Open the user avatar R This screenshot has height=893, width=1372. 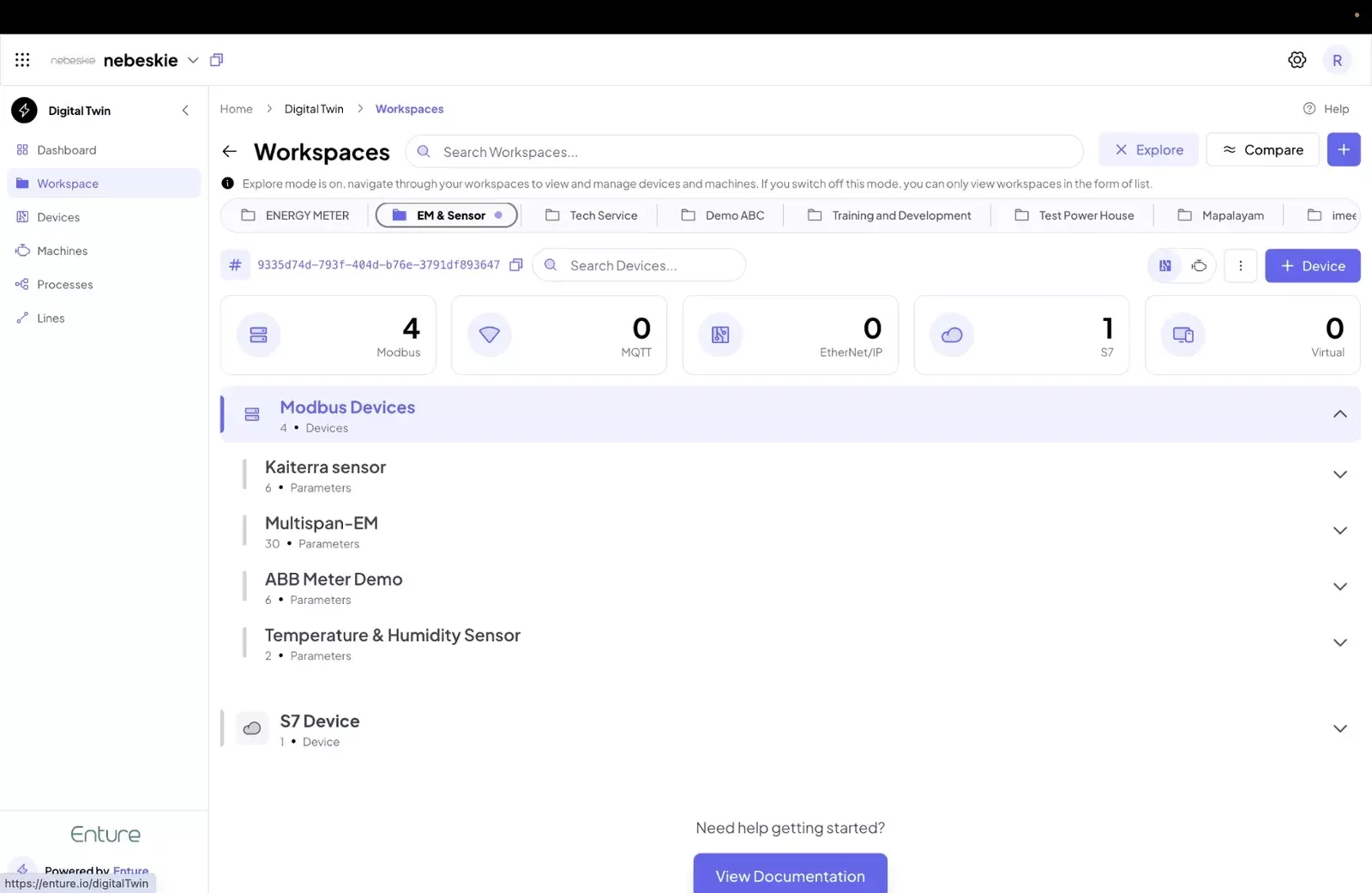[1337, 60]
